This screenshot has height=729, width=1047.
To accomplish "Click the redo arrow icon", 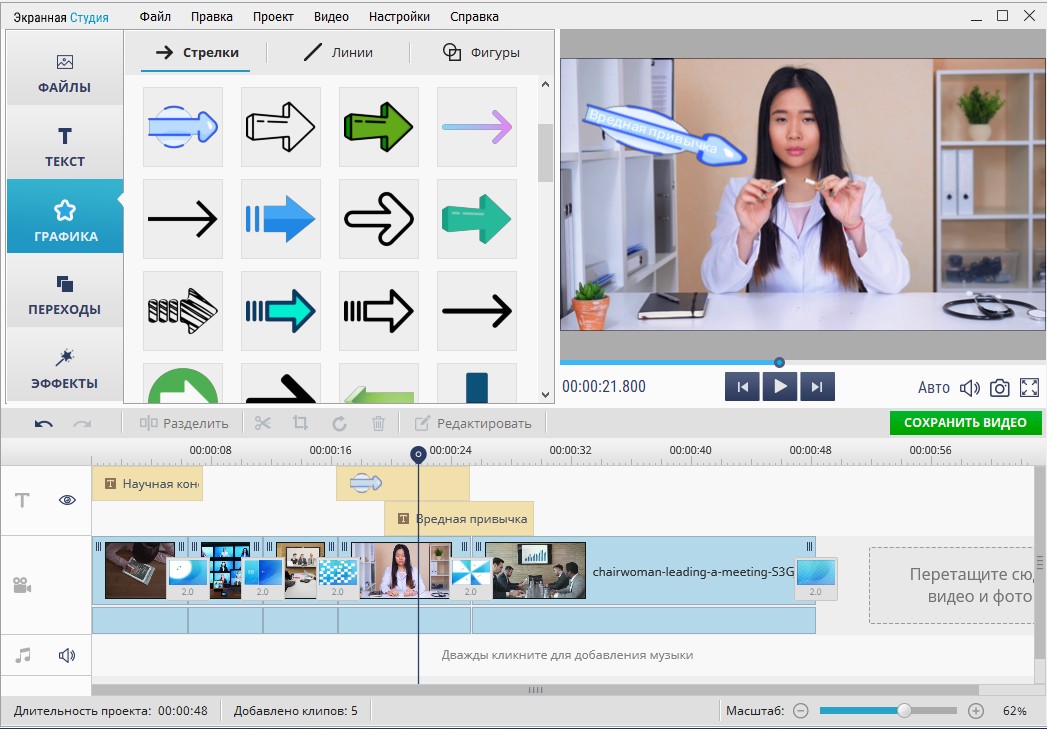I will point(82,424).
